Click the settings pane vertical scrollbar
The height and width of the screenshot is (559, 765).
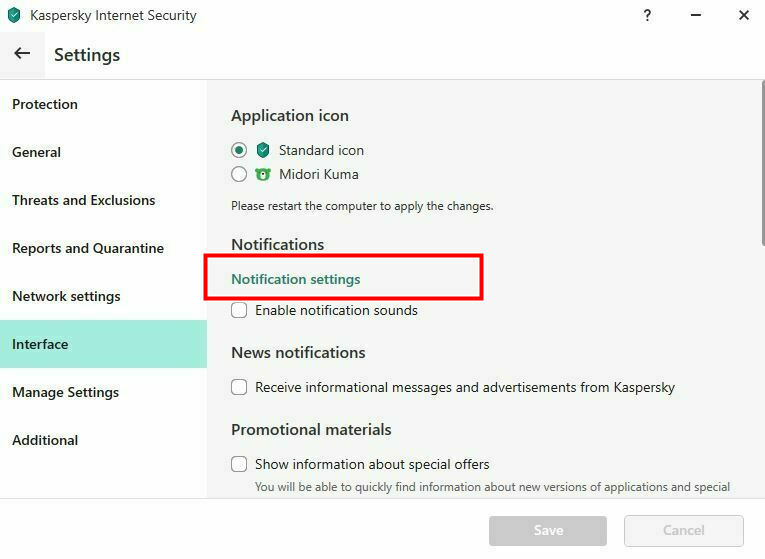pyautogui.click(x=763, y=163)
